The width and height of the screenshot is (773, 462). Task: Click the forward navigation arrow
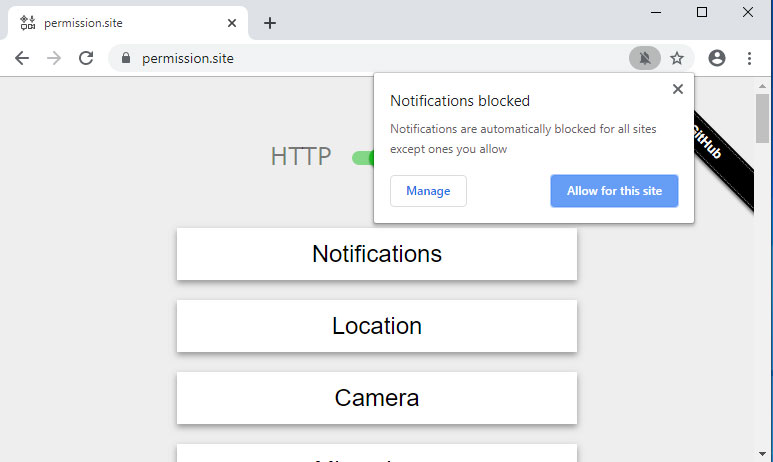[54, 58]
